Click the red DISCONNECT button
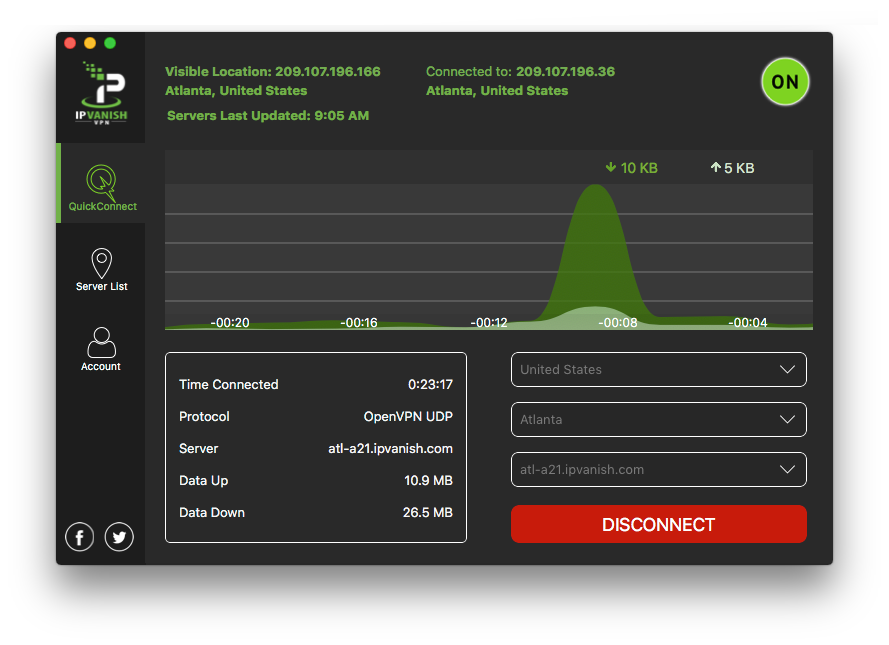Screen dimensions: 889x645 pos(658,524)
